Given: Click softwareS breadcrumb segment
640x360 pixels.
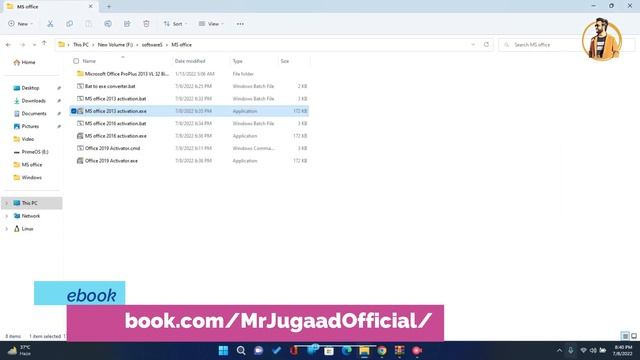Looking at the screenshot, I should [x=152, y=45].
